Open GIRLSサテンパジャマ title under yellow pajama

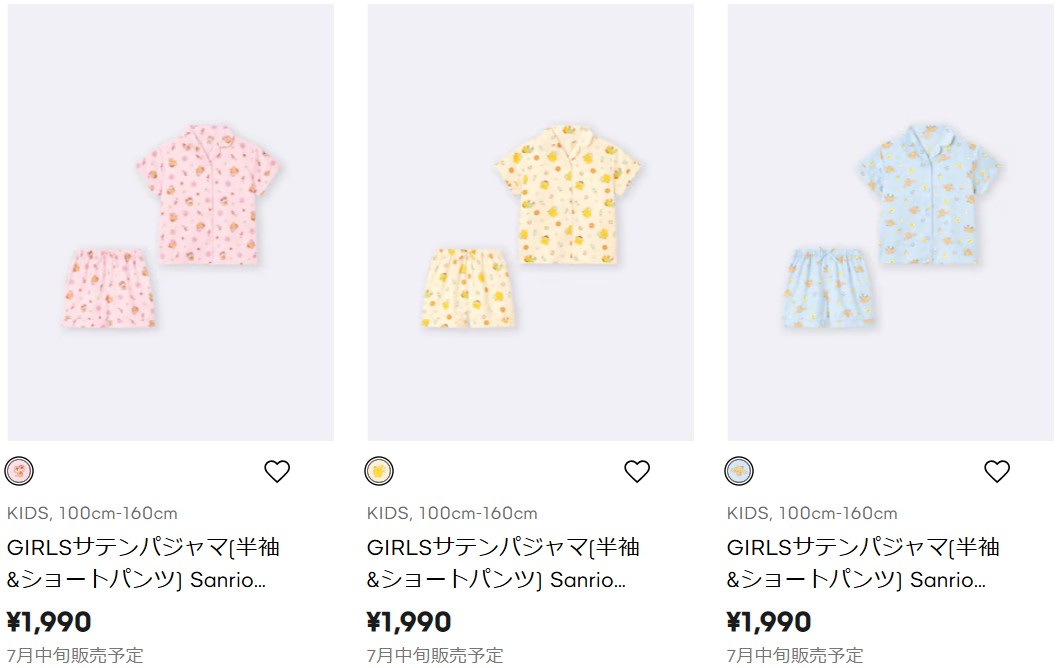click(503, 563)
